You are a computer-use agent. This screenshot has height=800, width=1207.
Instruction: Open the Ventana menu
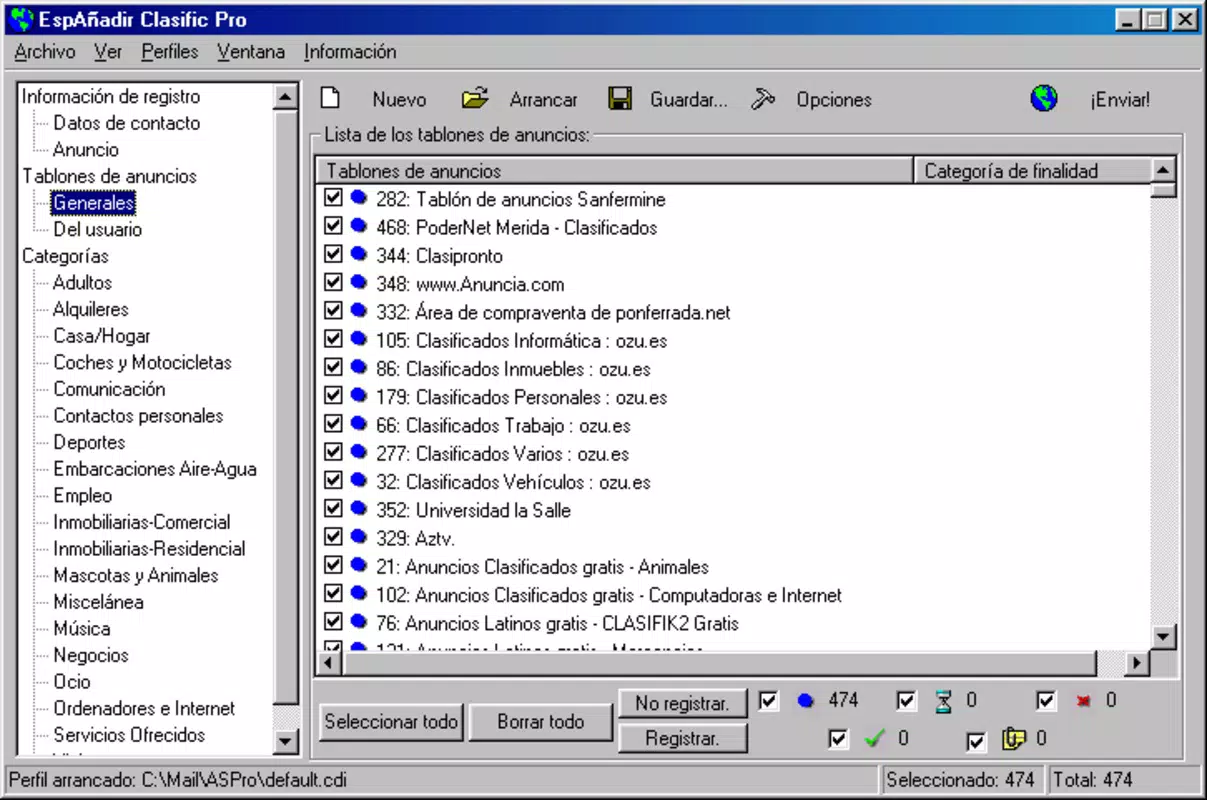(x=251, y=52)
